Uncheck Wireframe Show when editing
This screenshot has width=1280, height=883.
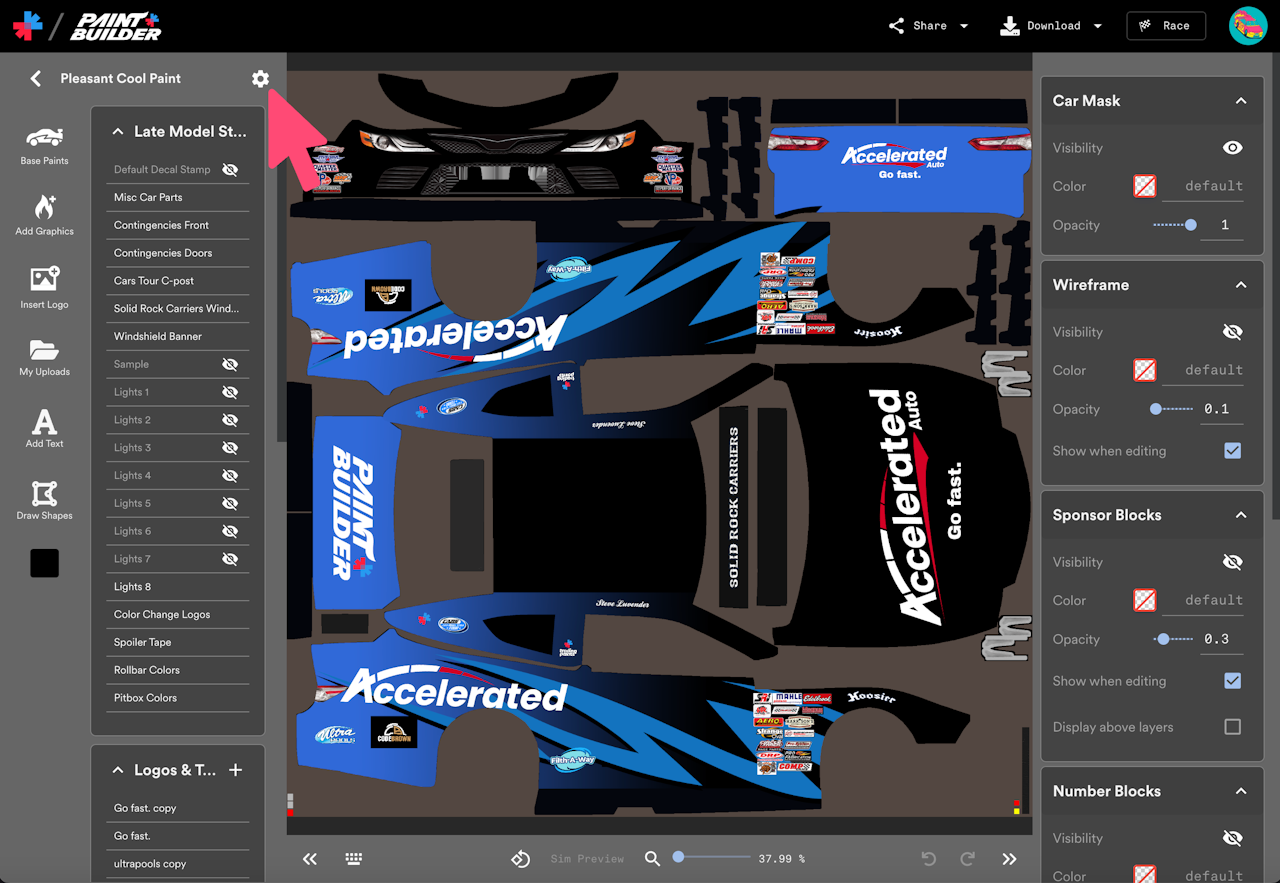click(x=1232, y=451)
